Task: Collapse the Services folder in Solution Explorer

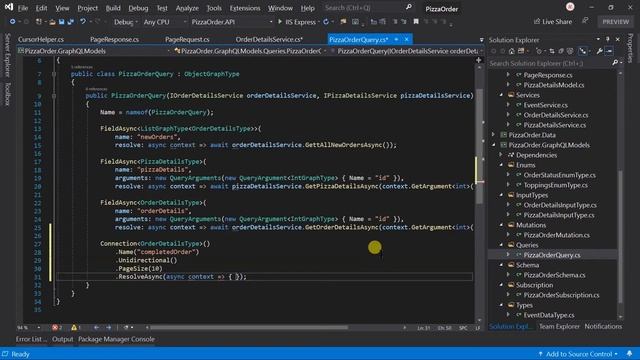Action: coord(501,95)
